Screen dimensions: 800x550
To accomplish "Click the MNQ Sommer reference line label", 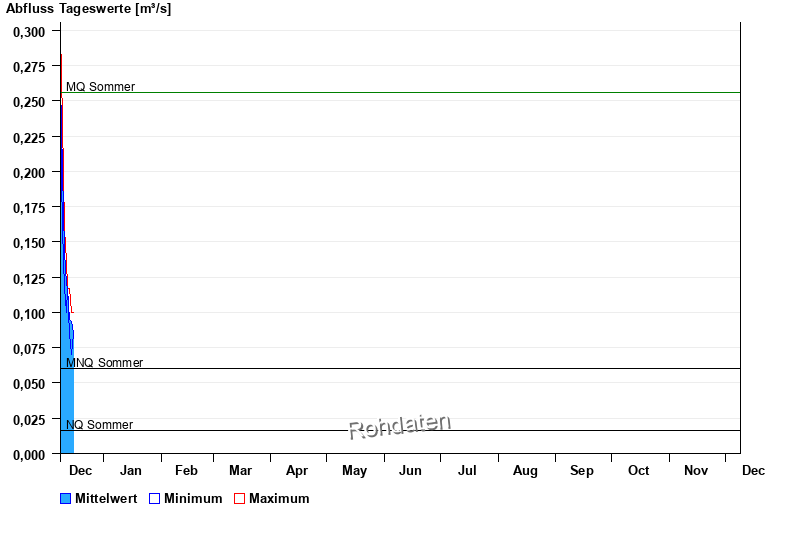I will pyautogui.click(x=104, y=363).
